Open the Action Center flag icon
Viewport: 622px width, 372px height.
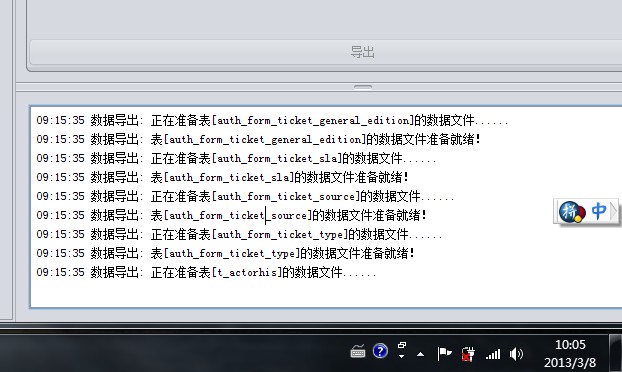click(444, 353)
